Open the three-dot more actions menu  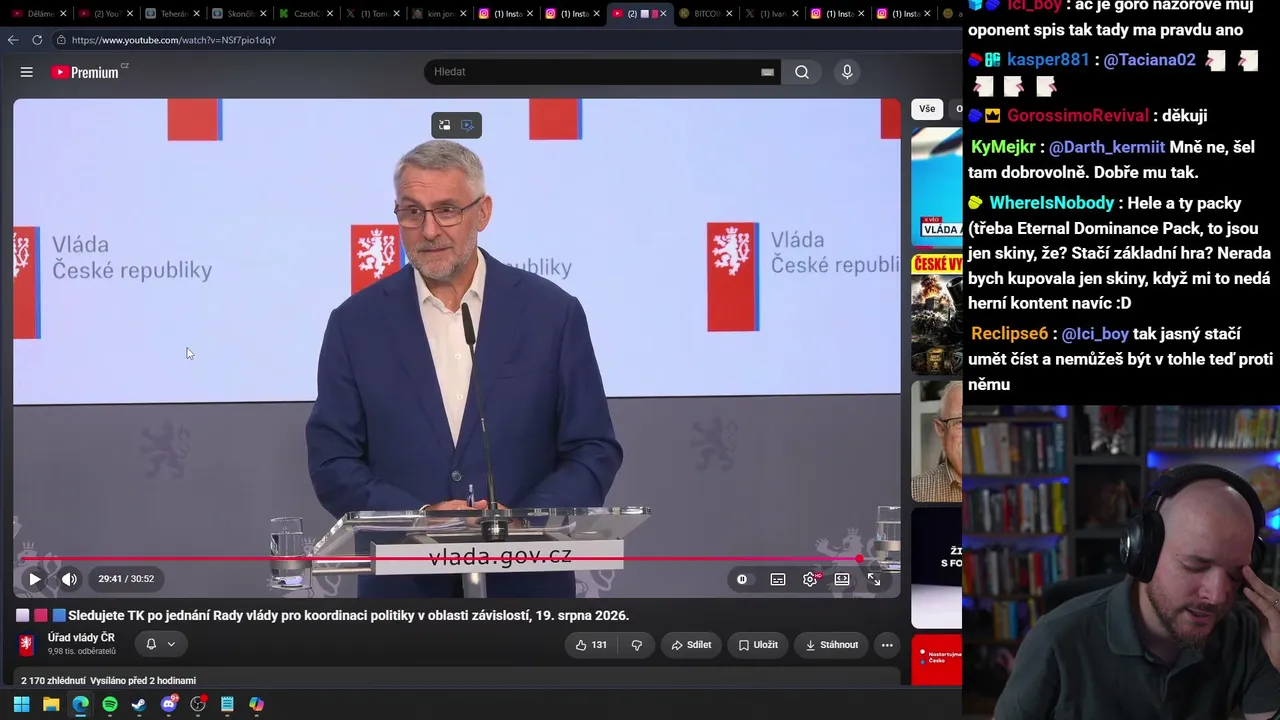pyautogui.click(x=887, y=645)
